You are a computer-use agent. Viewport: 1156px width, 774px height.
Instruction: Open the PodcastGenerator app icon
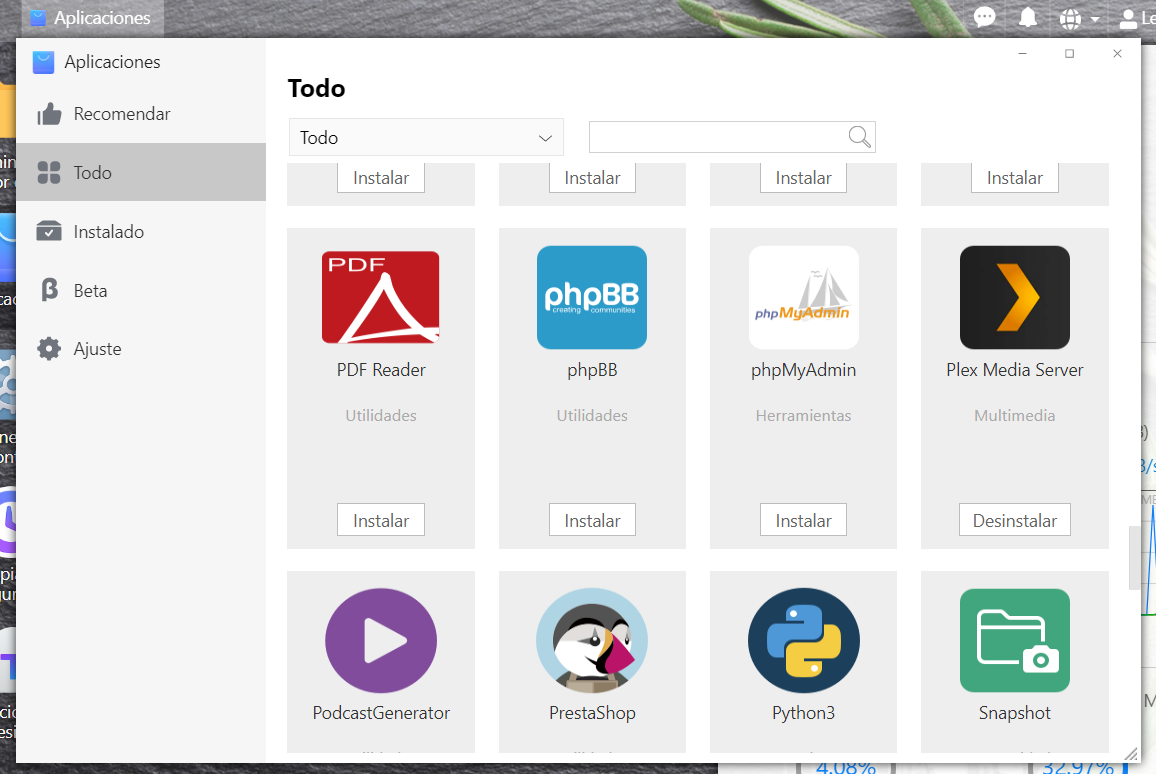point(380,640)
